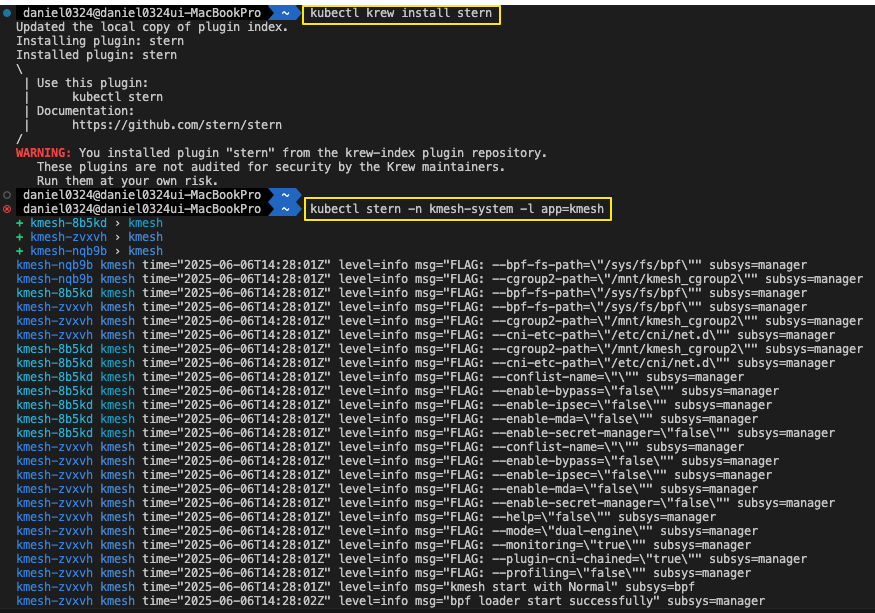Click the --mode dual-engine log line
The width and height of the screenshot is (875, 613).
tap(387, 530)
